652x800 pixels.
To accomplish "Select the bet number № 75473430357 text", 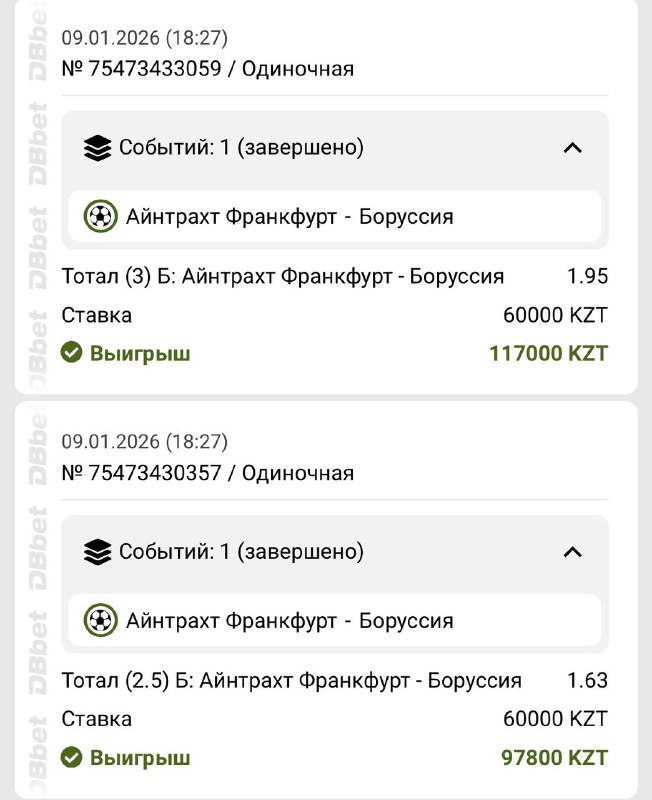I will pyautogui.click(x=141, y=472).
